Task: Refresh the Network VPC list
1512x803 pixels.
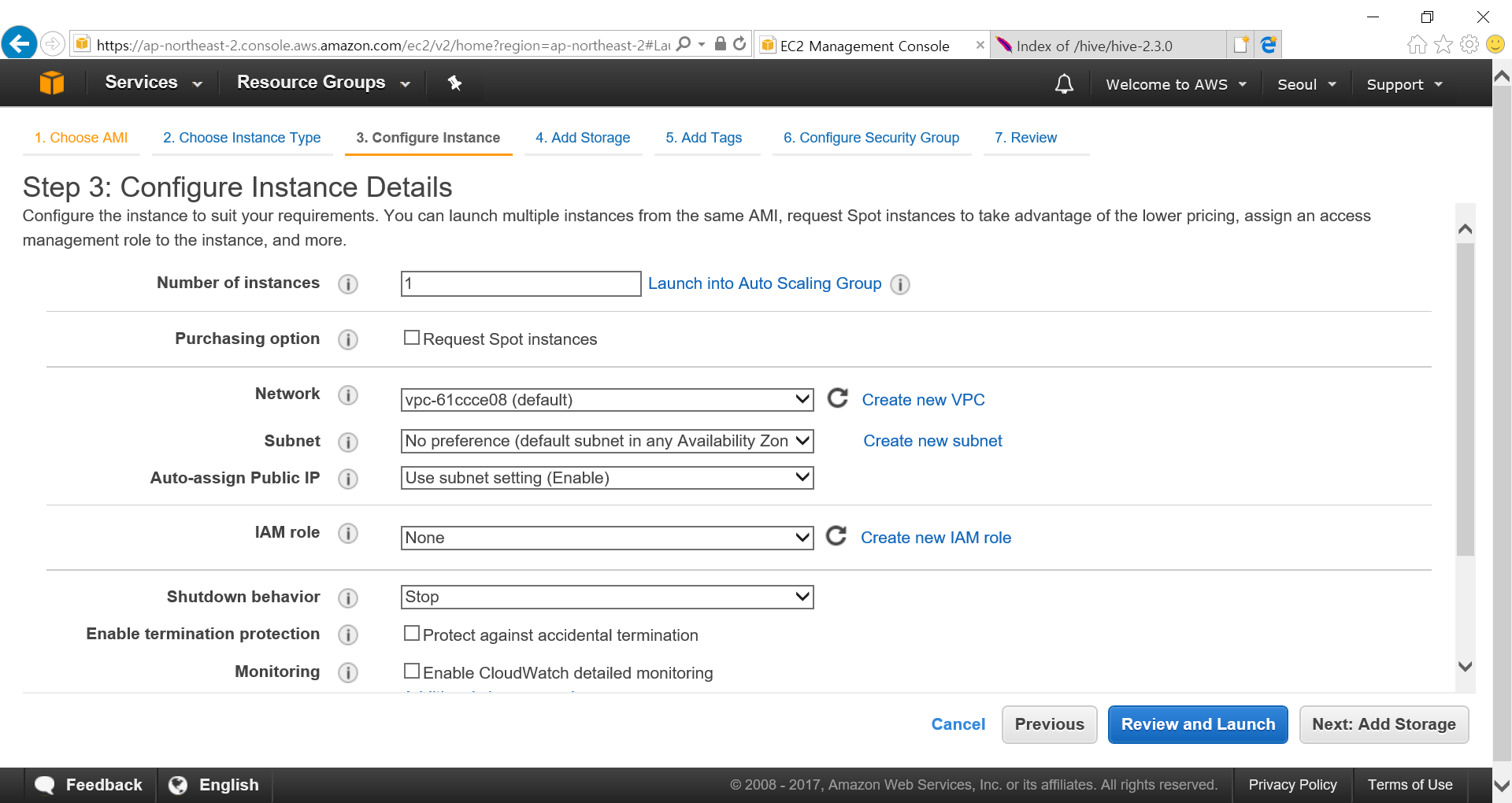Action: [838, 398]
